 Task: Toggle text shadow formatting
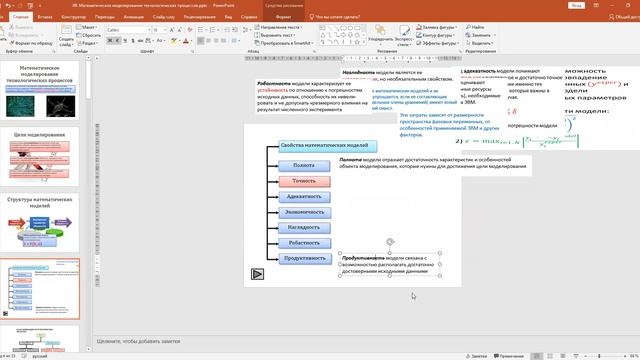[x=133, y=40]
